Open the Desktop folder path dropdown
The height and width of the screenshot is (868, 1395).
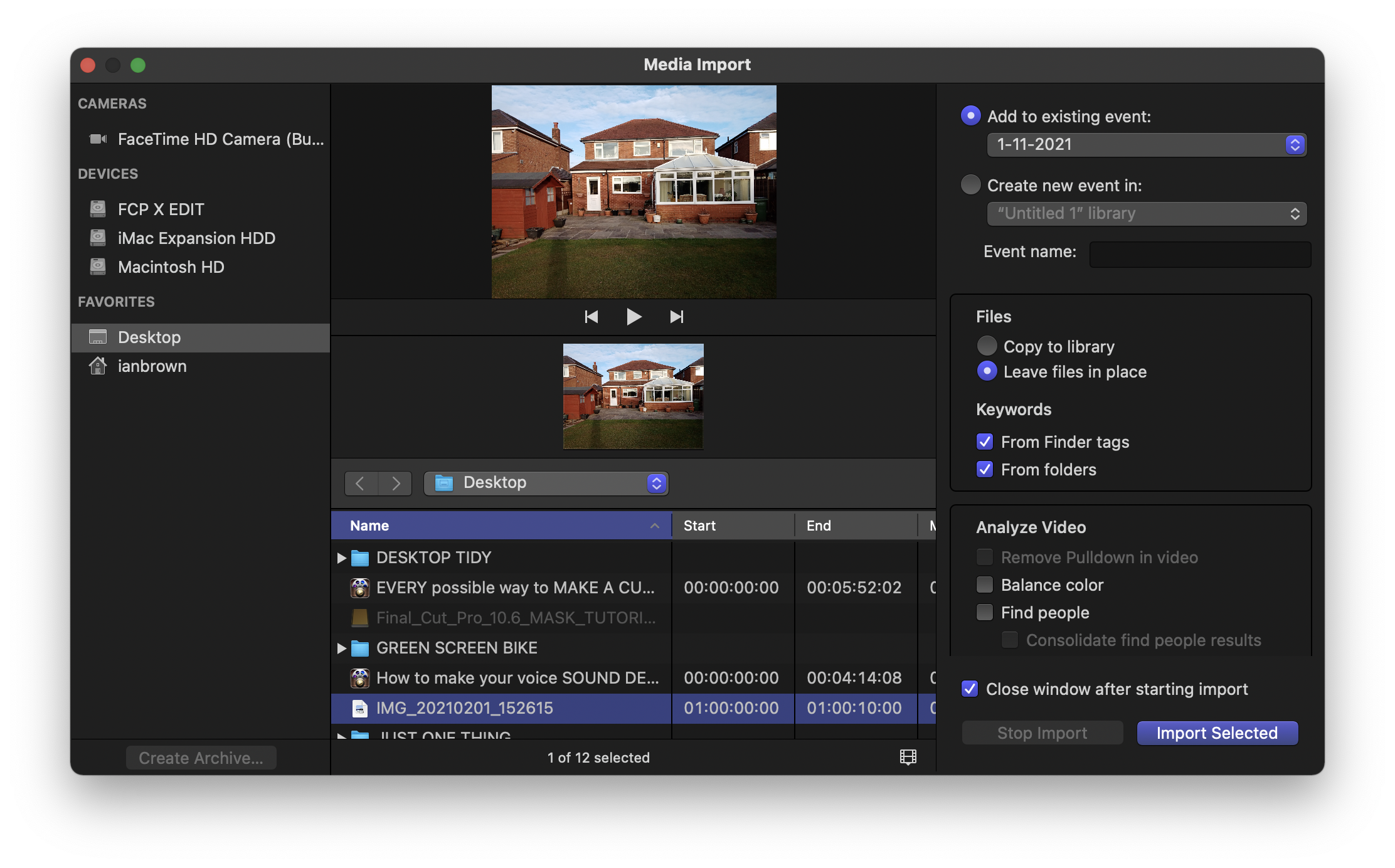546,484
